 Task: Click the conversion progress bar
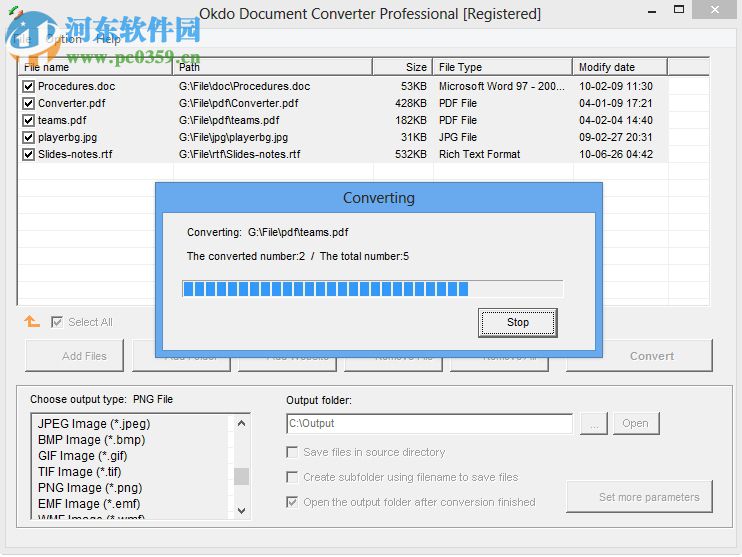click(372, 289)
